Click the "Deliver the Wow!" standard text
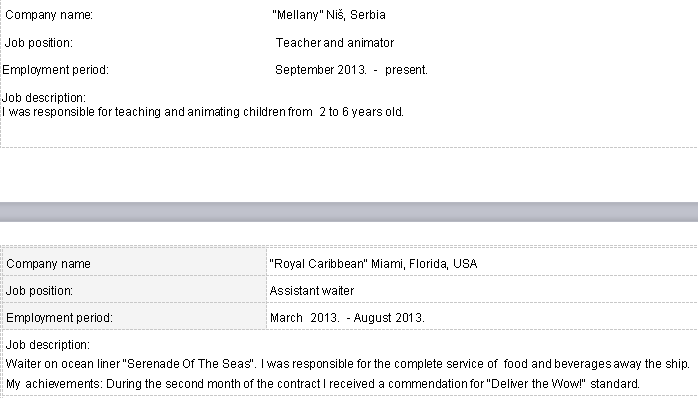The width and height of the screenshot is (698, 398). 563,383
